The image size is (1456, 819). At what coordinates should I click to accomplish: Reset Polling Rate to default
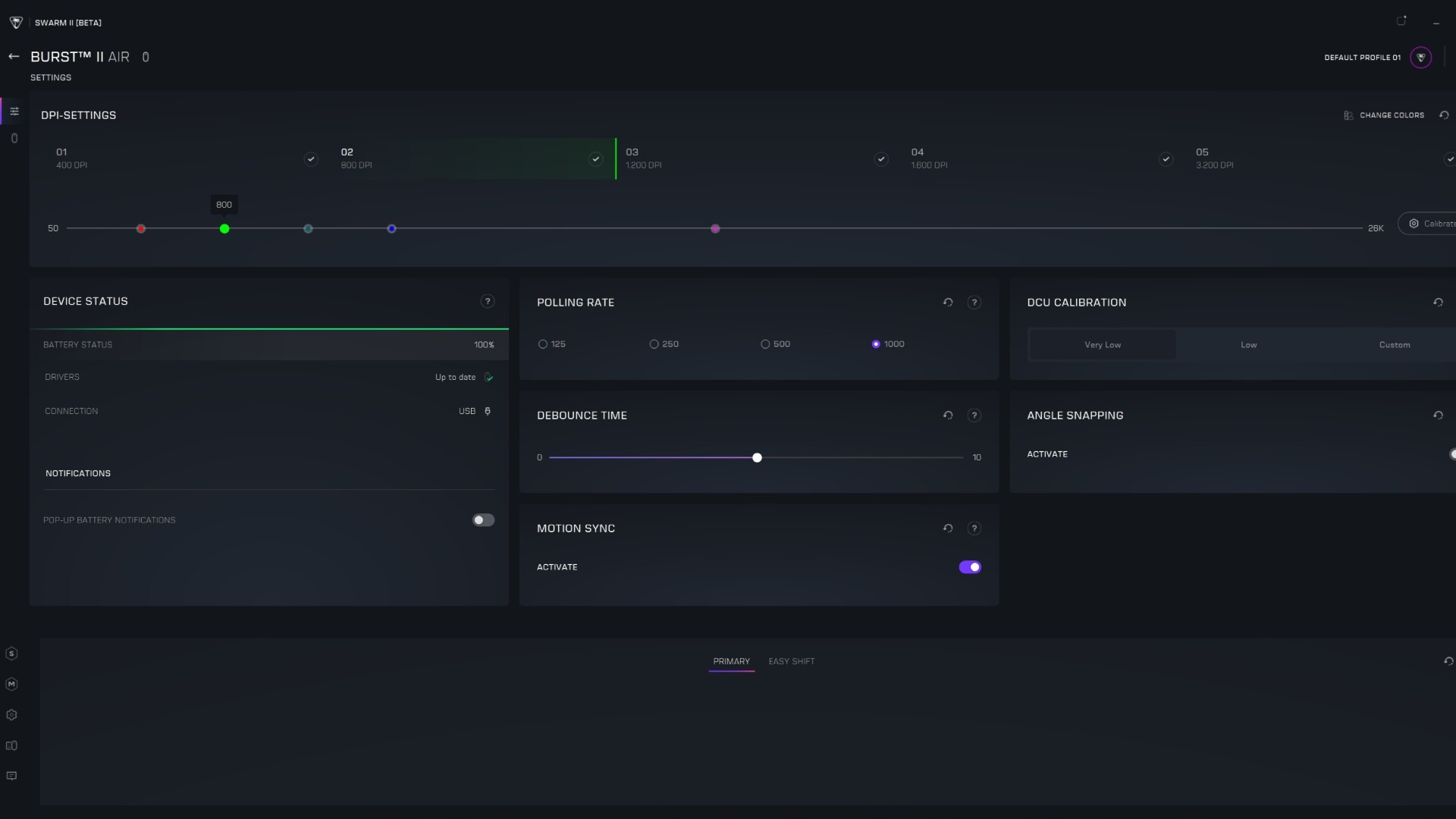[948, 303]
